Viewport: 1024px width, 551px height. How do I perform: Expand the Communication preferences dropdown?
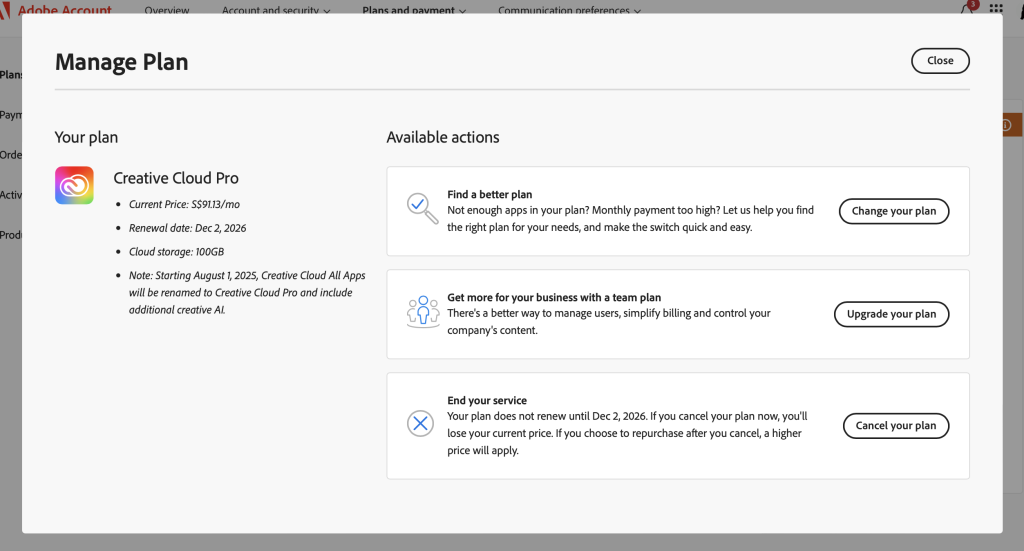[570, 10]
